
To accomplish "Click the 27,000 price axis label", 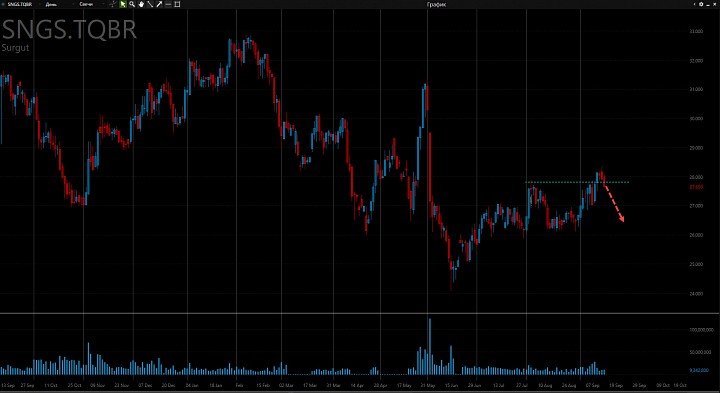I will pyautogui.click(x=697, y=206).
